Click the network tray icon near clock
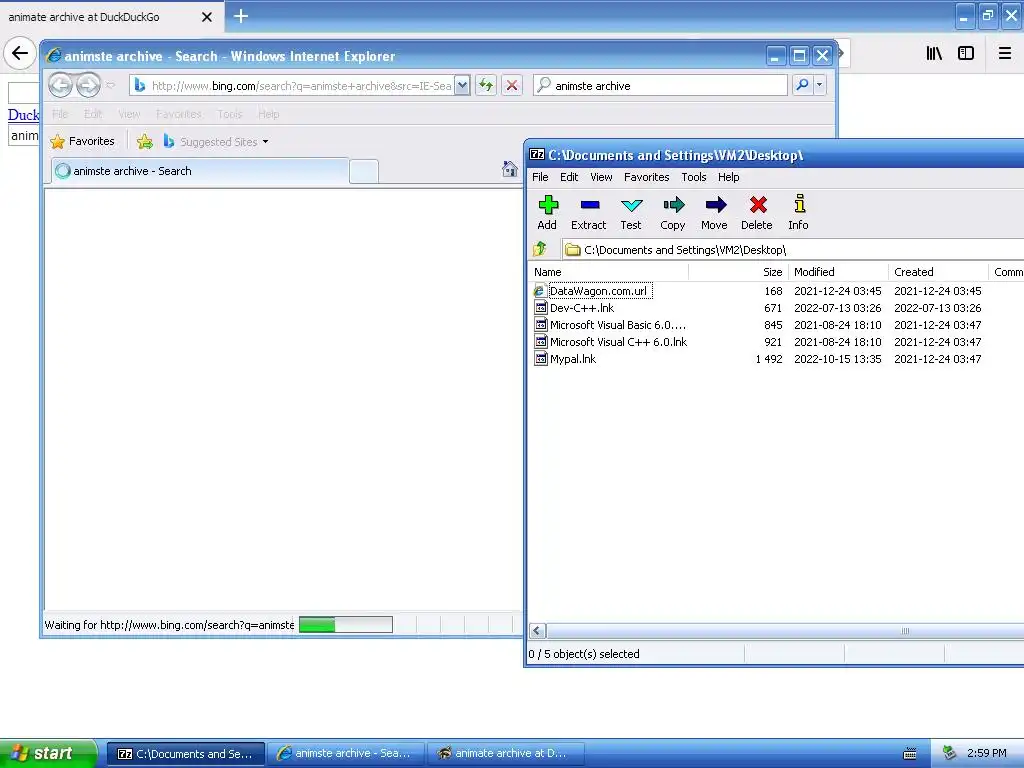The width and height of the screenshot is (1024, 768). click(949, 753)
